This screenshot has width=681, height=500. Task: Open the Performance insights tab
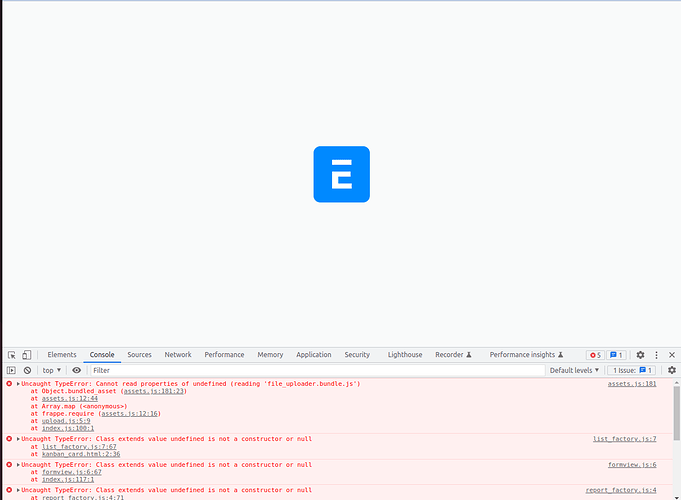526,355
